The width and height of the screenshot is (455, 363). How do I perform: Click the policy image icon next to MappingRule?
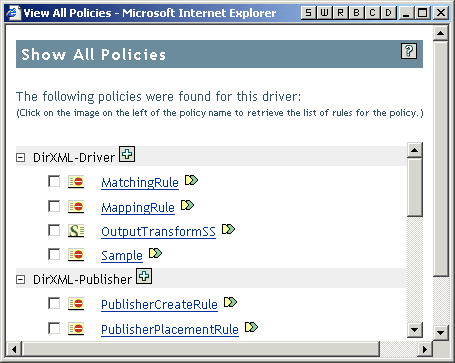[x=76, y=207]
